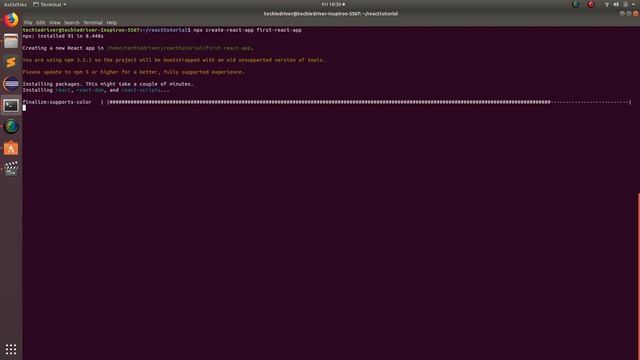Image resolution: width=640 pixels, height=360 pixels.
Task: Launch the clapperboard video app in dock
Action: point(11,169)
